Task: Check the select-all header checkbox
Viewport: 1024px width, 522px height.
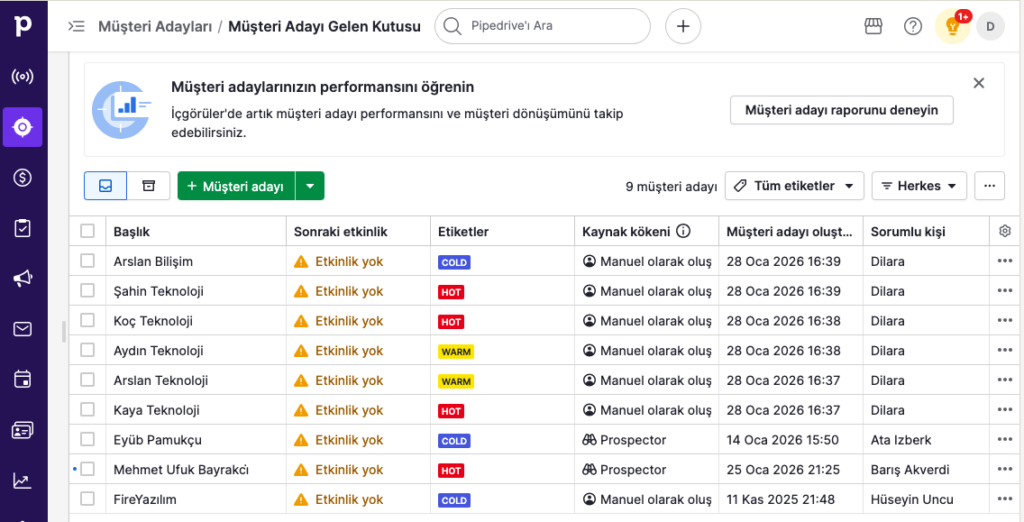Action: tap(88, 231)
